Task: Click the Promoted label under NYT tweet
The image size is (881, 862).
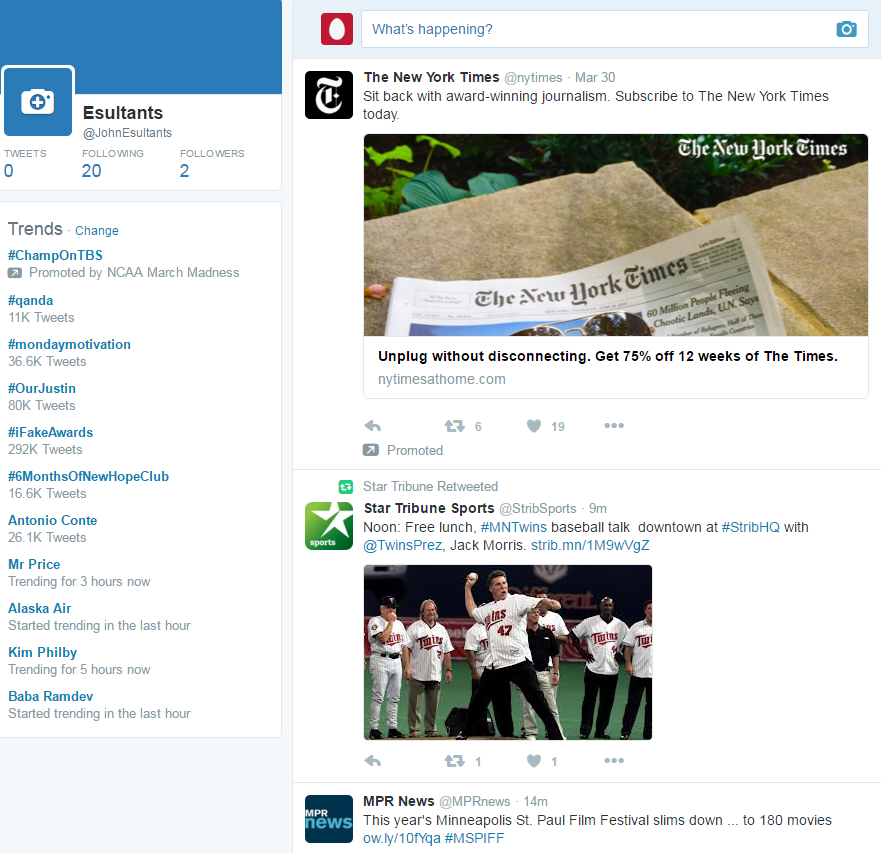Action: coord(415,451)
